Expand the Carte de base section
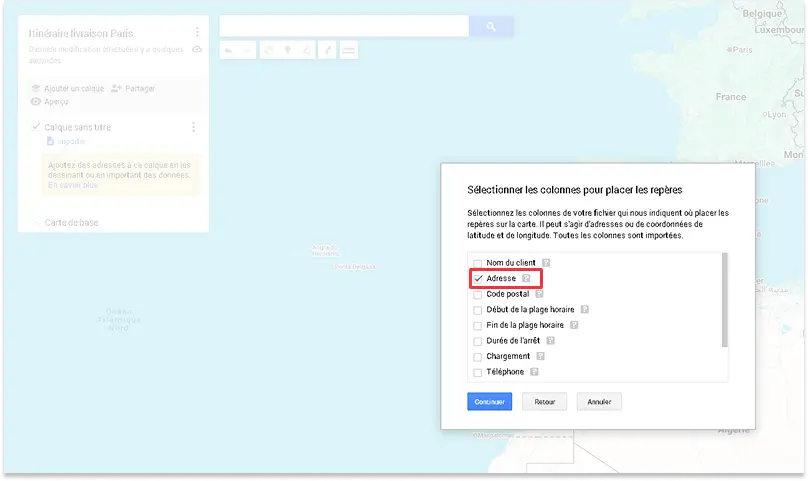808x481 pixels. pyautogui.click(x=36, y=223)
